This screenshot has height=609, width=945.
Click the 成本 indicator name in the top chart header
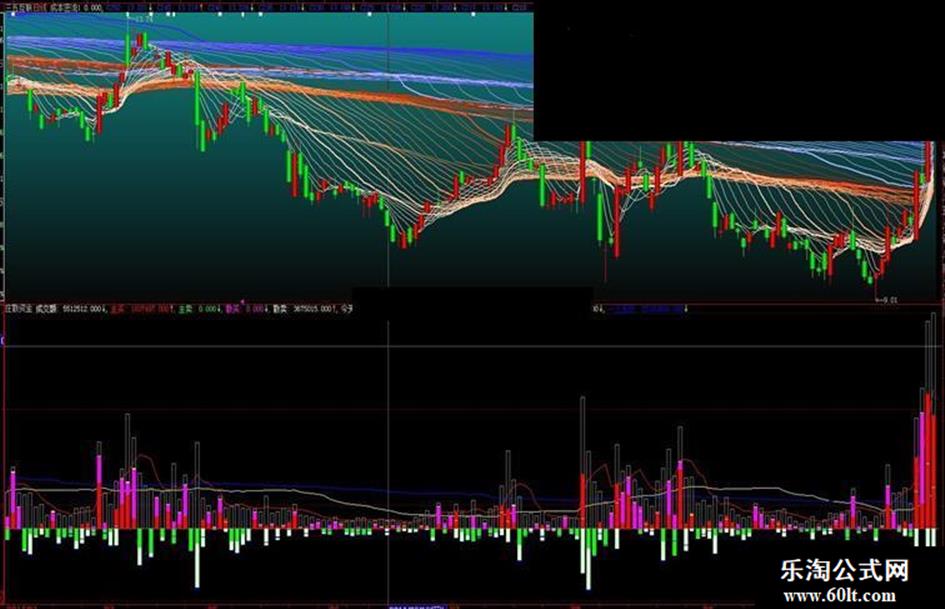(57, 8)
